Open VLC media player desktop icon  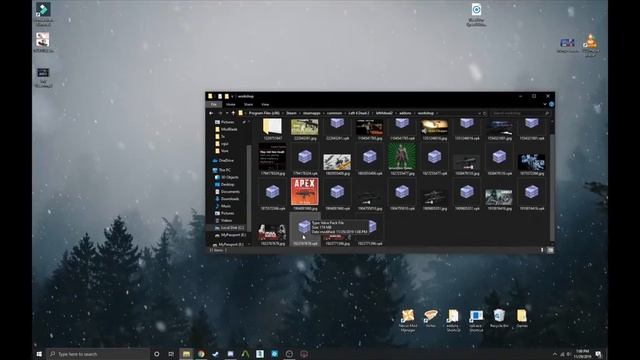tap(591, 45)
